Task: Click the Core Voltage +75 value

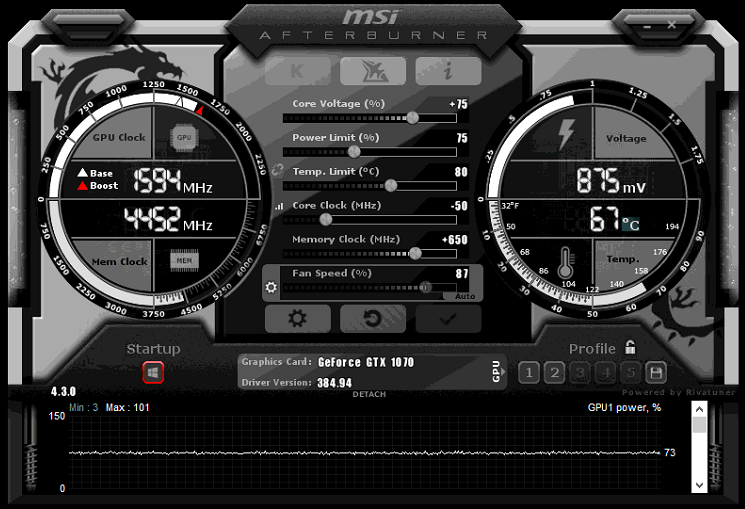Action: (x=458, y=104)
